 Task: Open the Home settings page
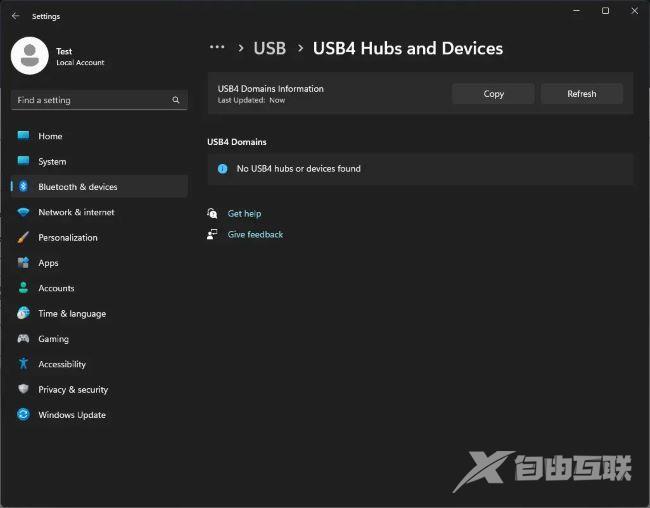click(x=99, y=136)
